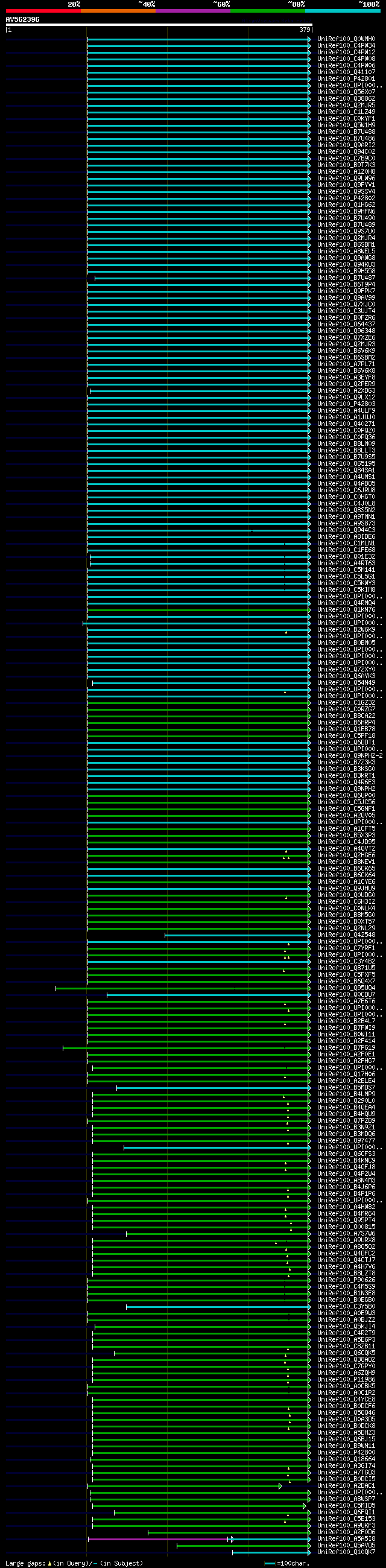
Task: Open hit UniRef100_Q41107
Action: [x=346, y=72]
